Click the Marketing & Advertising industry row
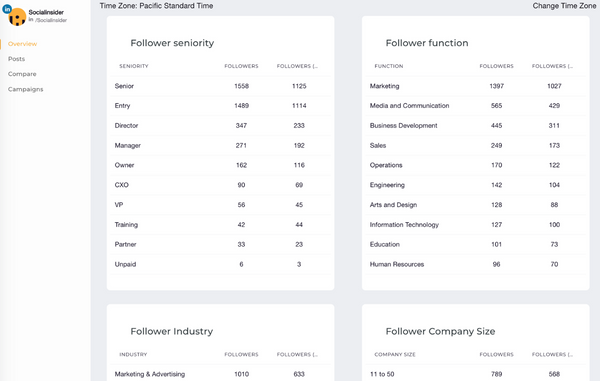The height and width of the screenshot is (381, 600). 220,374
